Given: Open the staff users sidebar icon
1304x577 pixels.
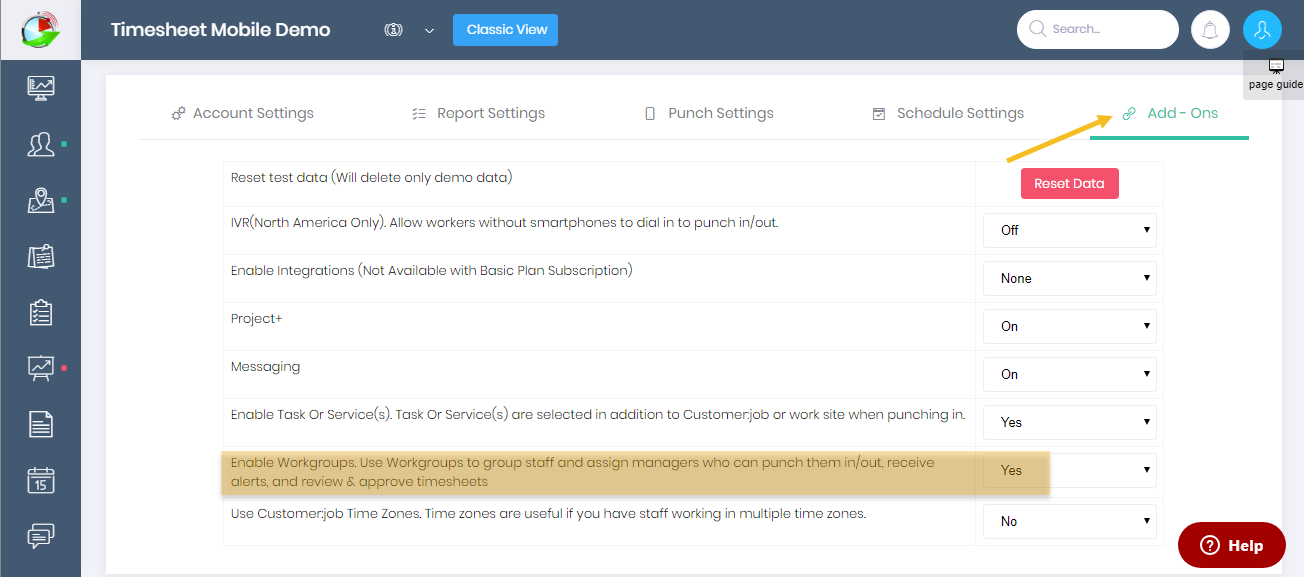Looking at the screenshot, I should point(40,145).
